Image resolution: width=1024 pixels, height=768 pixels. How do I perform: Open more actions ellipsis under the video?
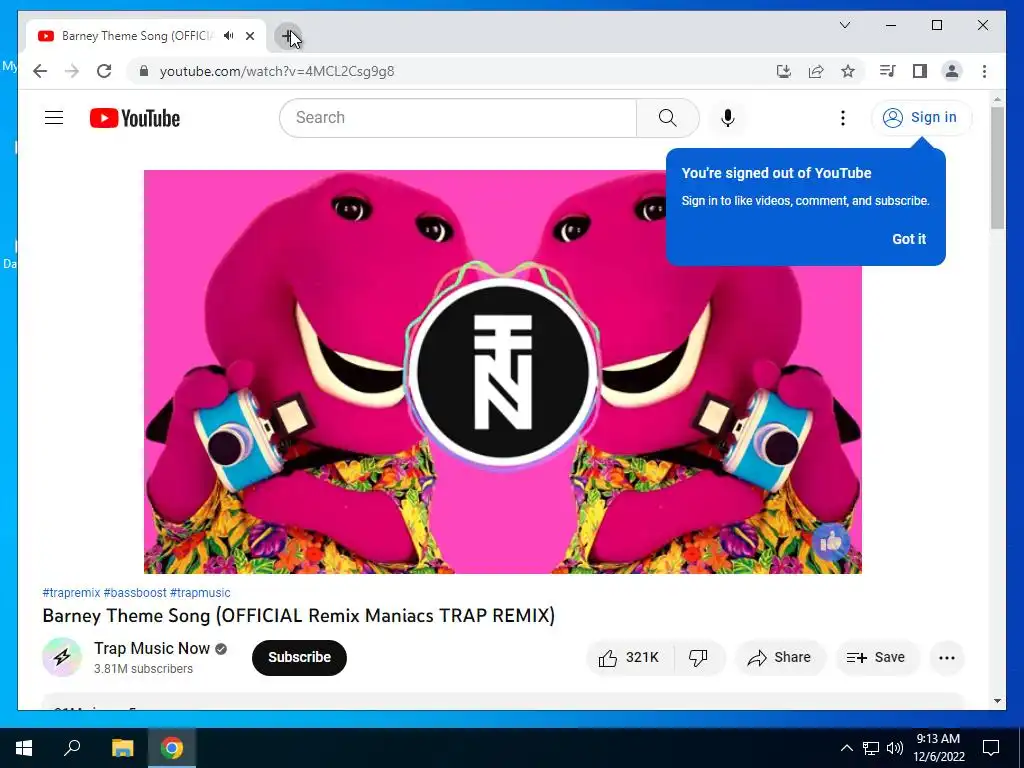[946, 658]
